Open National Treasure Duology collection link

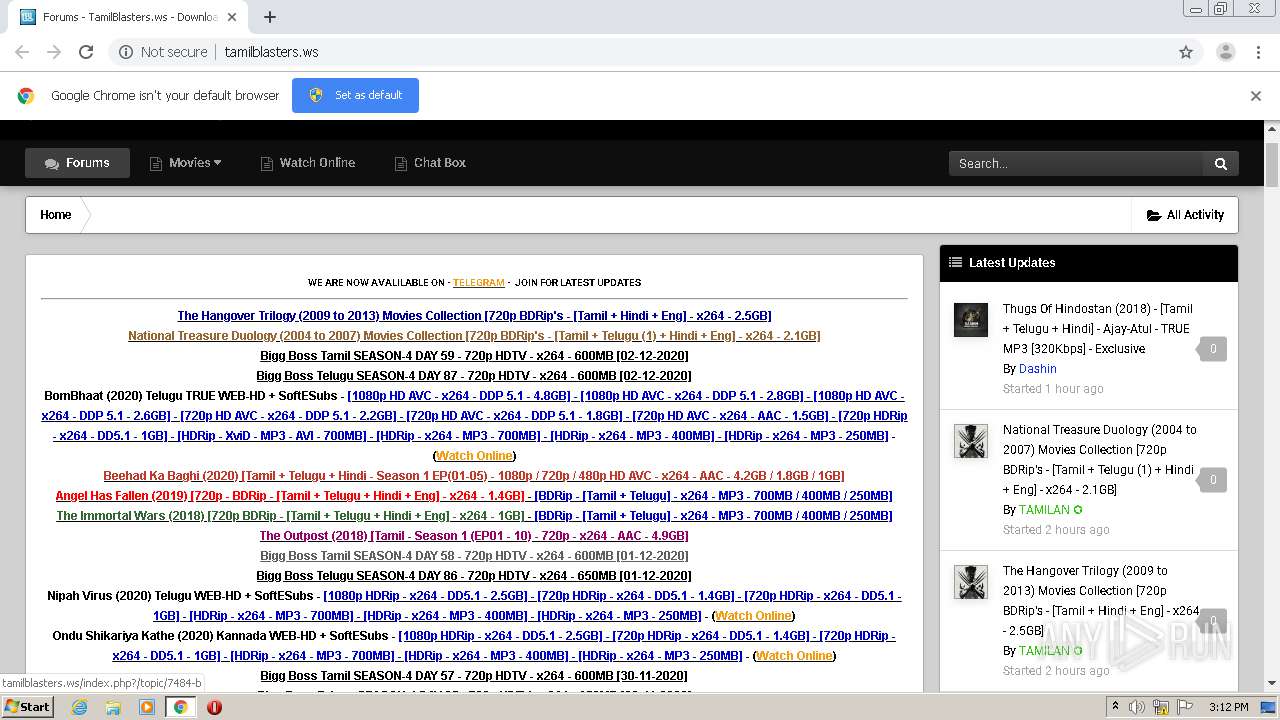click(x=474, y=336)
